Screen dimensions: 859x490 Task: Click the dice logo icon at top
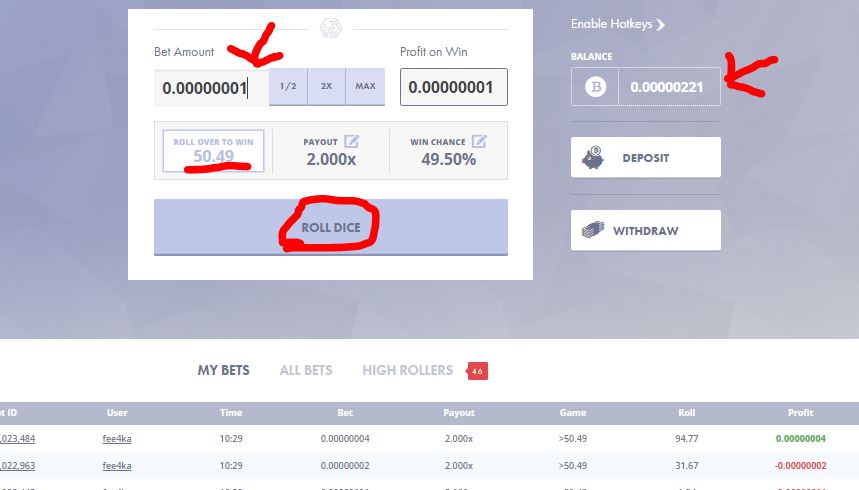[x=331, y=27]
